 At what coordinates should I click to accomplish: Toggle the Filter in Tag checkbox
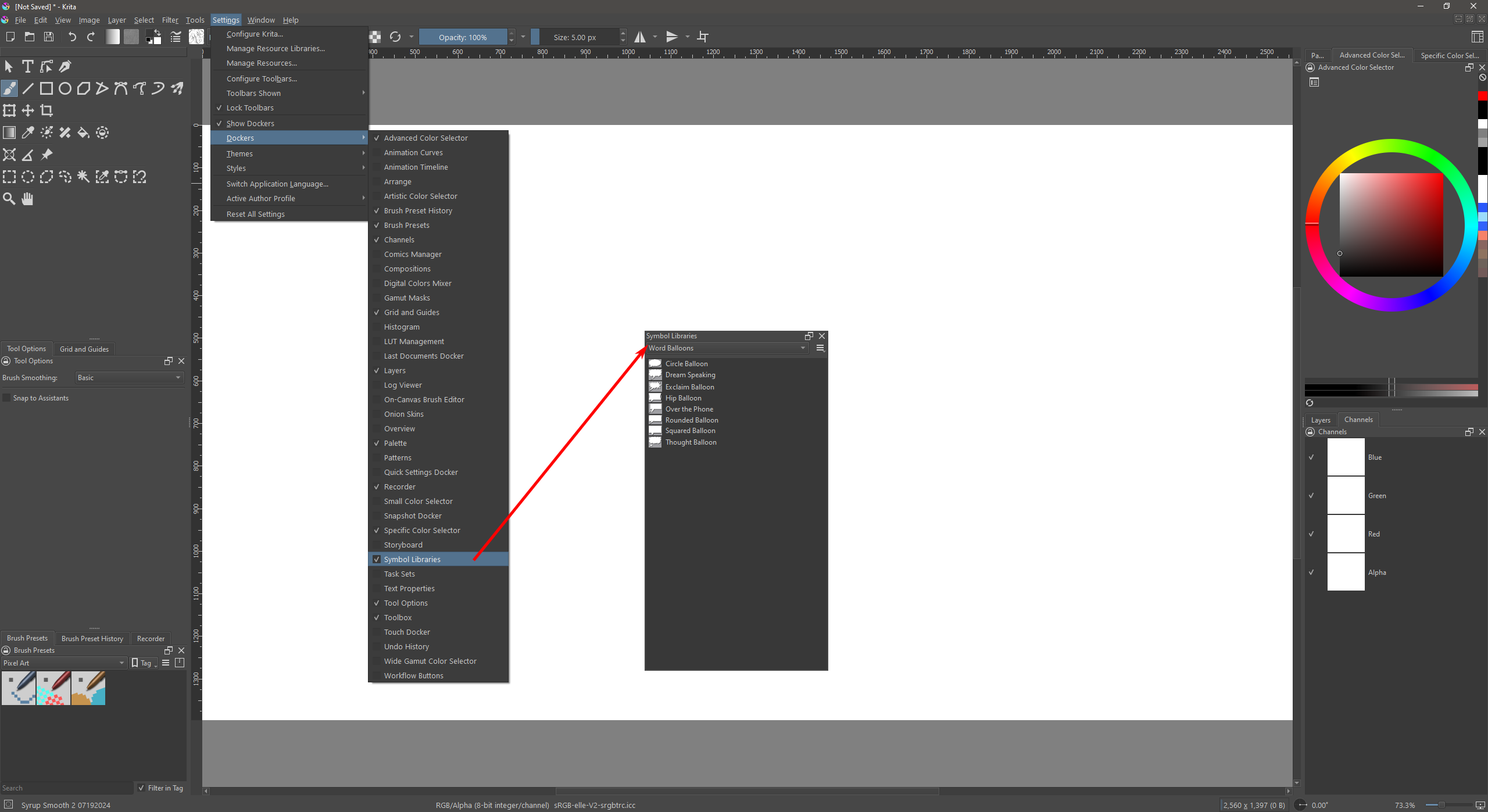pos(141,788)
